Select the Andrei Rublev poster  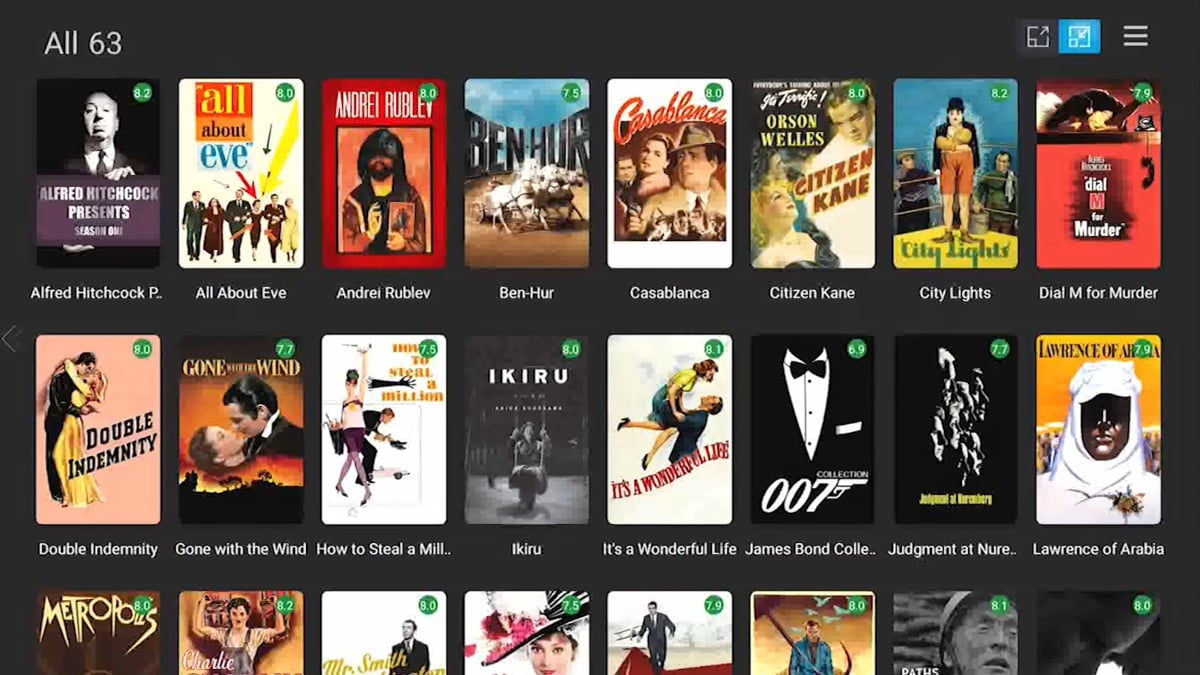point(384,173)
